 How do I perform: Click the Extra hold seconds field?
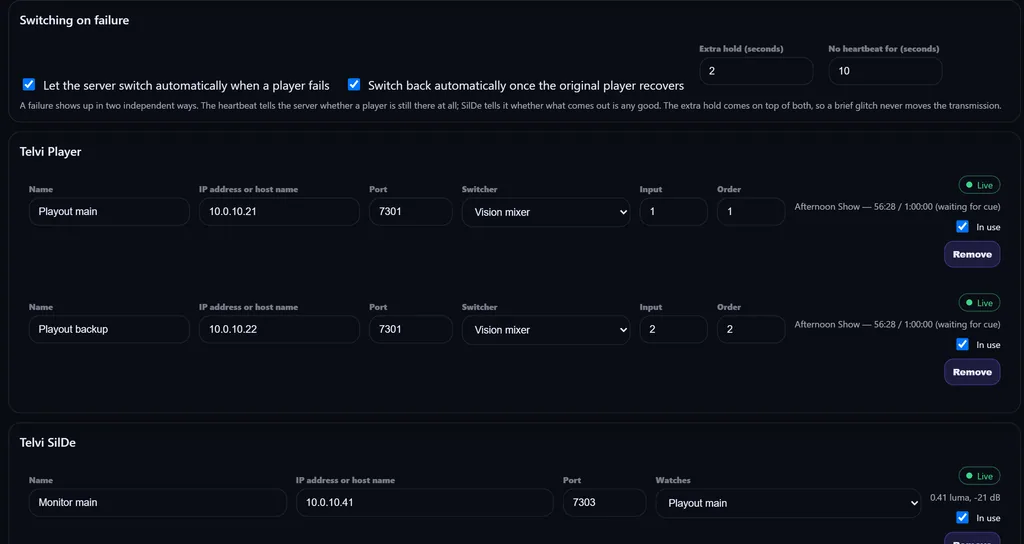coord(756,71)
